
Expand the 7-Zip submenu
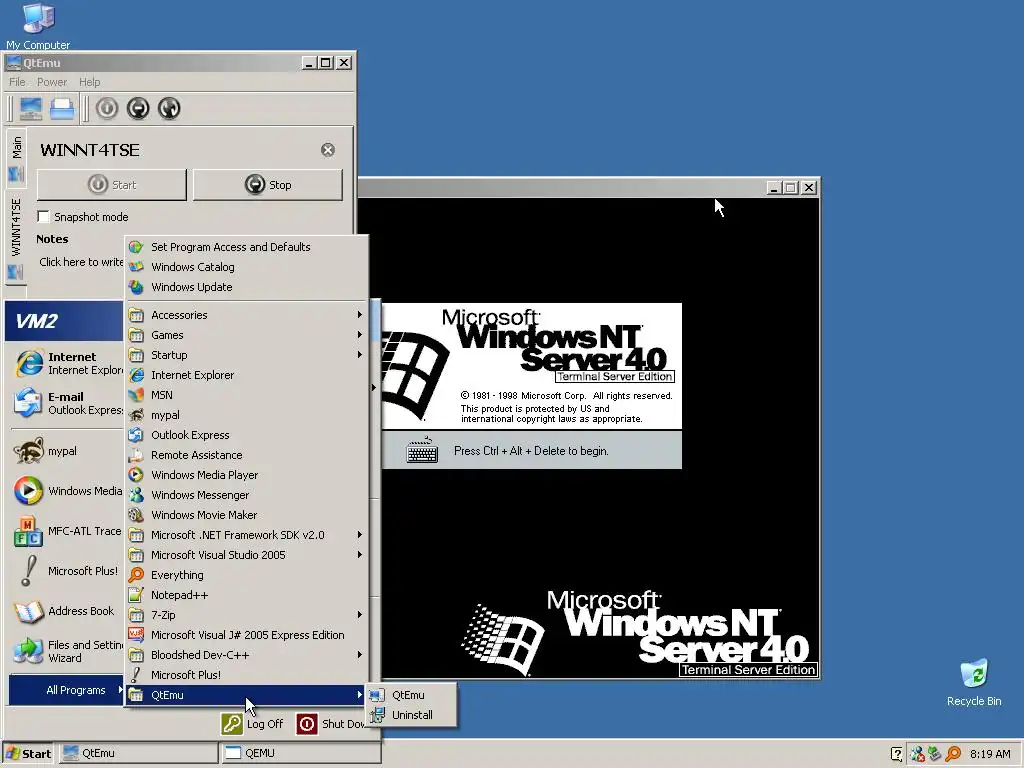click(247, 615)
